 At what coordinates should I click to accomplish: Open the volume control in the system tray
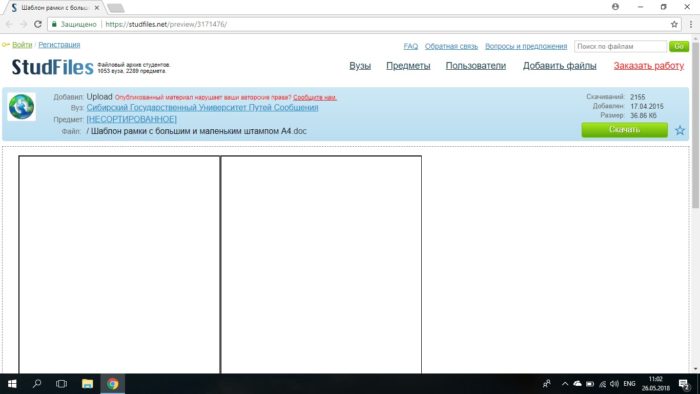tap(615, 384)
